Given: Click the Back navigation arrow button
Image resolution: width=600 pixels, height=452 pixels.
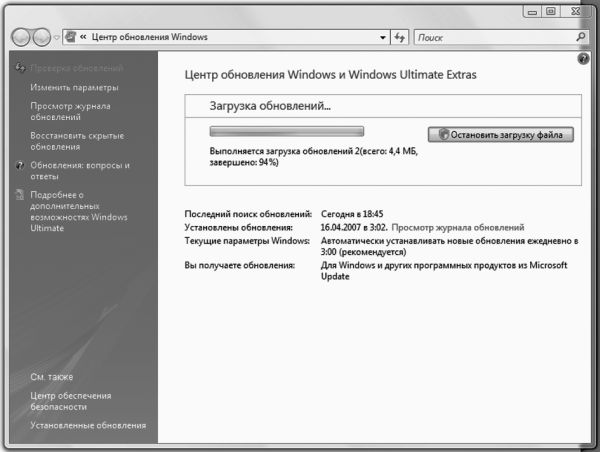Looking at the screenshot, I should tap(21, 37).
